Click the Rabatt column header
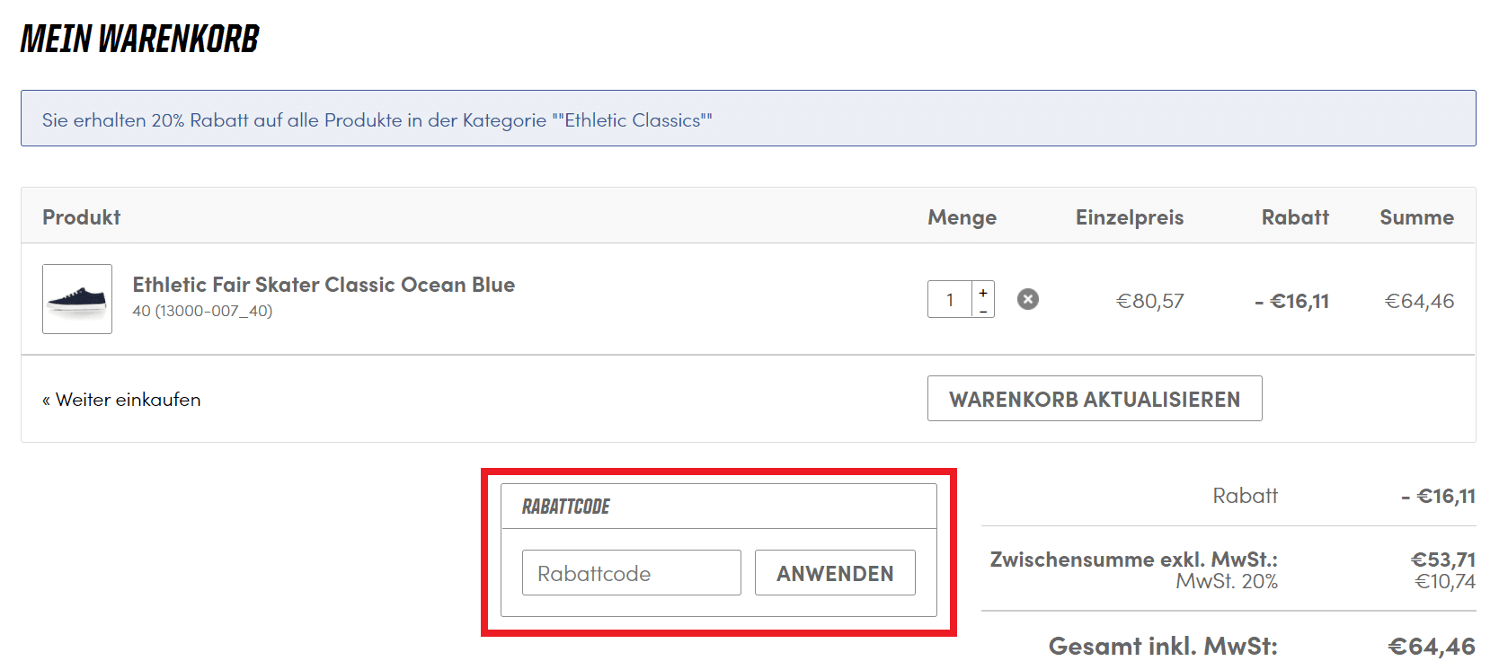Viewport: 1500px width, 670px height. point(1296,217)
